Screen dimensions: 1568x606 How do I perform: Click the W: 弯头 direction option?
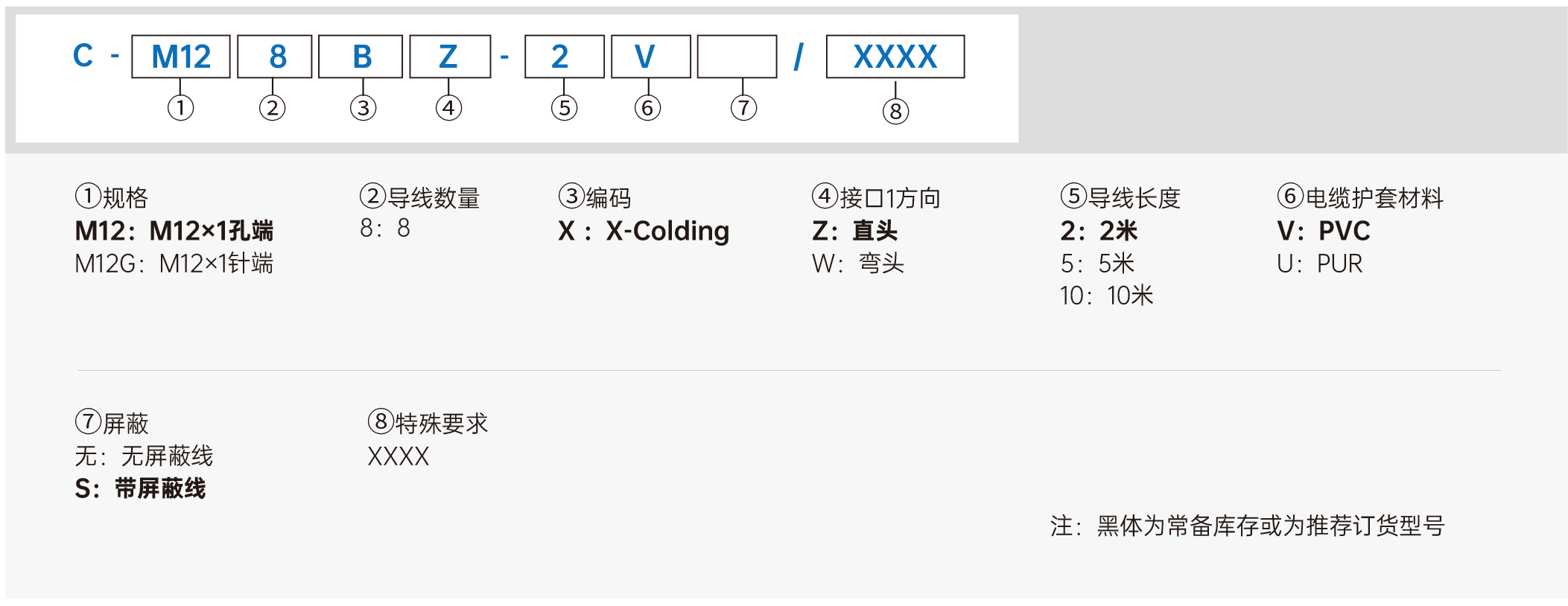coord(858,264)
